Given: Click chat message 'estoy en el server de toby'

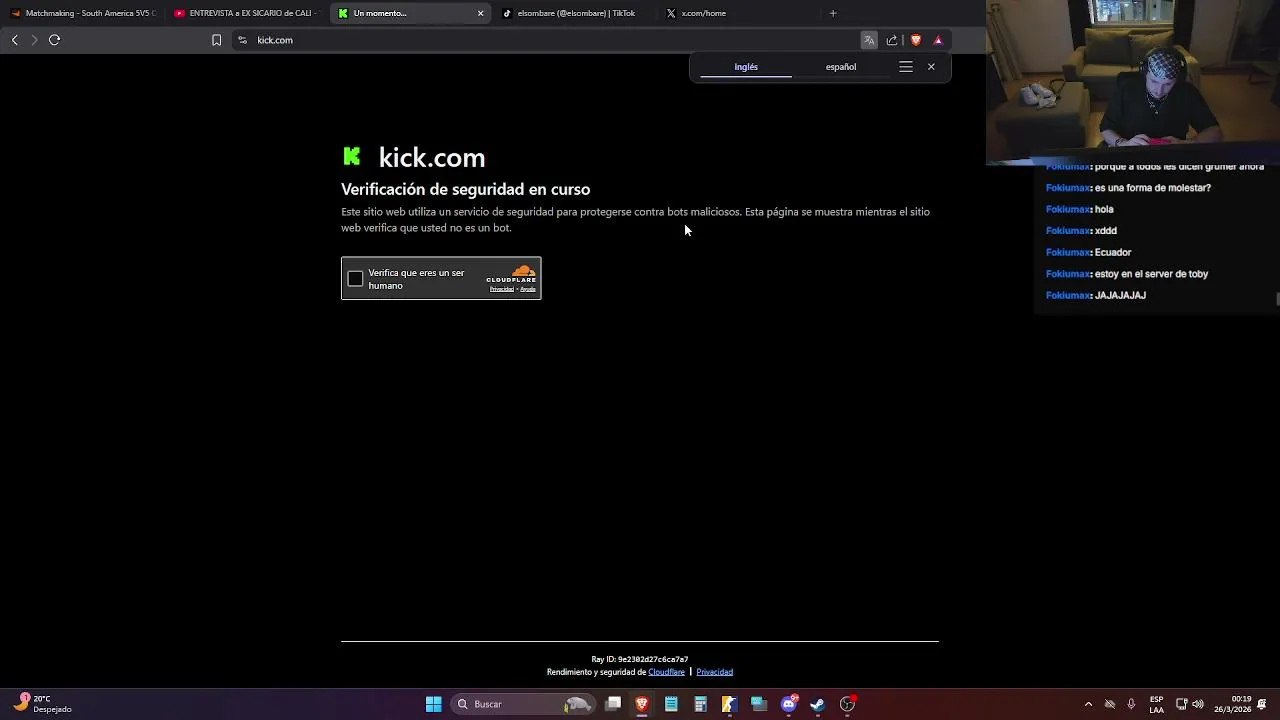Looking at the screenshot, I should (1151, 274).
